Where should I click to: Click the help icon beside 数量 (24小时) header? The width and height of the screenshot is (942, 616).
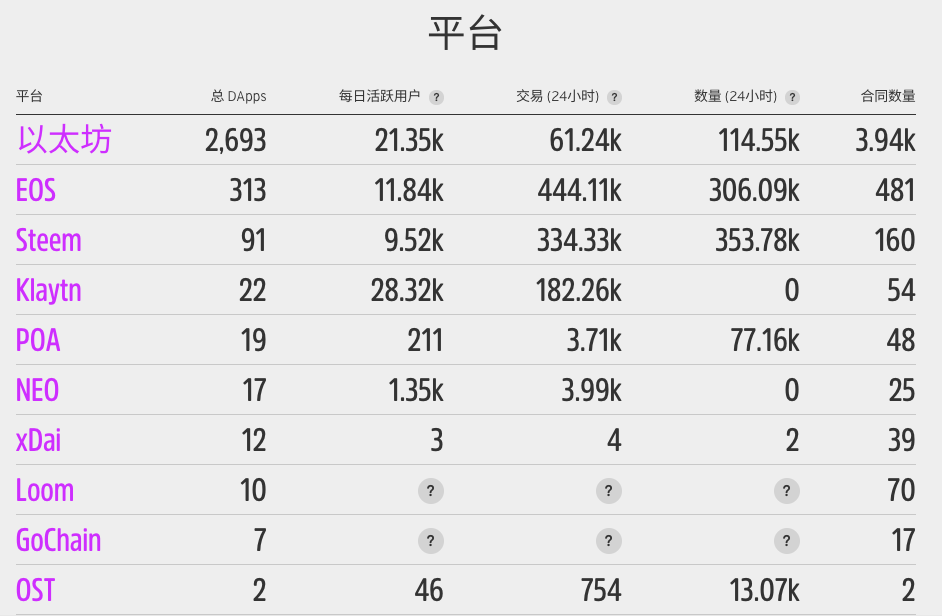click(x=792, y=97)
